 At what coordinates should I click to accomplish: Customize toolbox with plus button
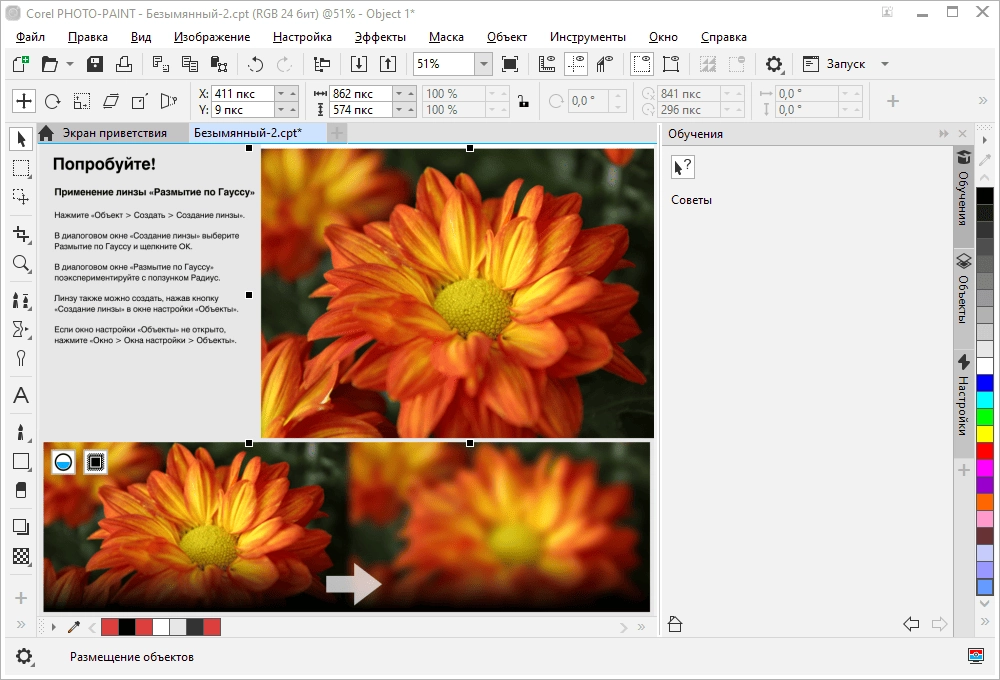(x=21, y=598)
